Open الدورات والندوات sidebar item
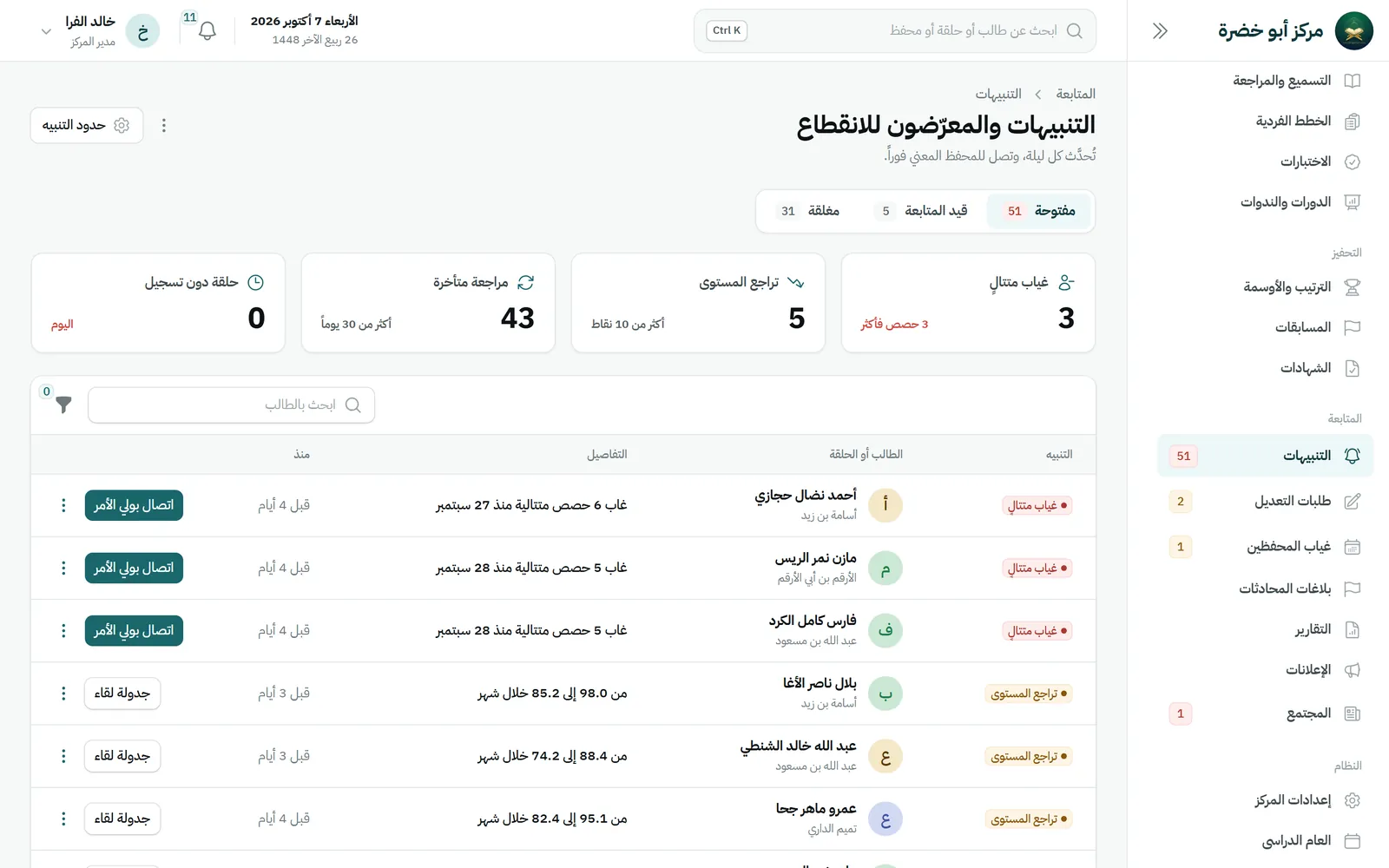This screenshot has height=868, width=1389. pos(1266,202)
